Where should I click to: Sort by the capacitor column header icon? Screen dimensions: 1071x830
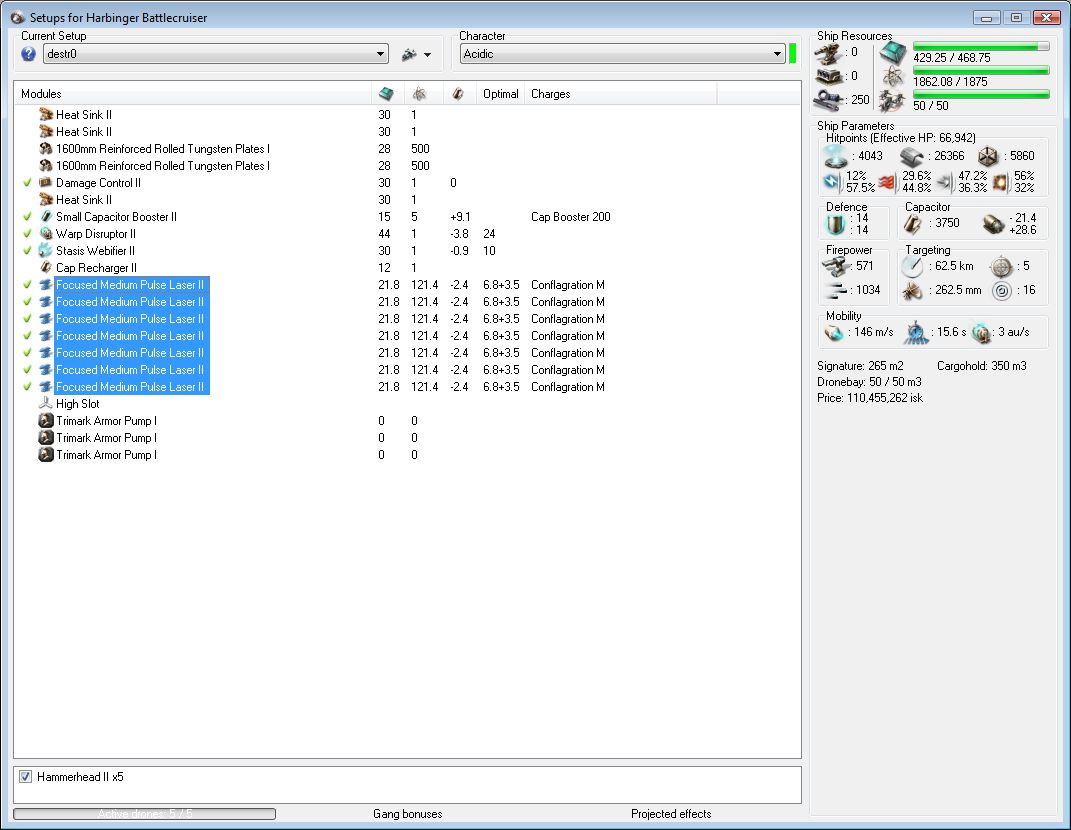[x=458, y=94]
